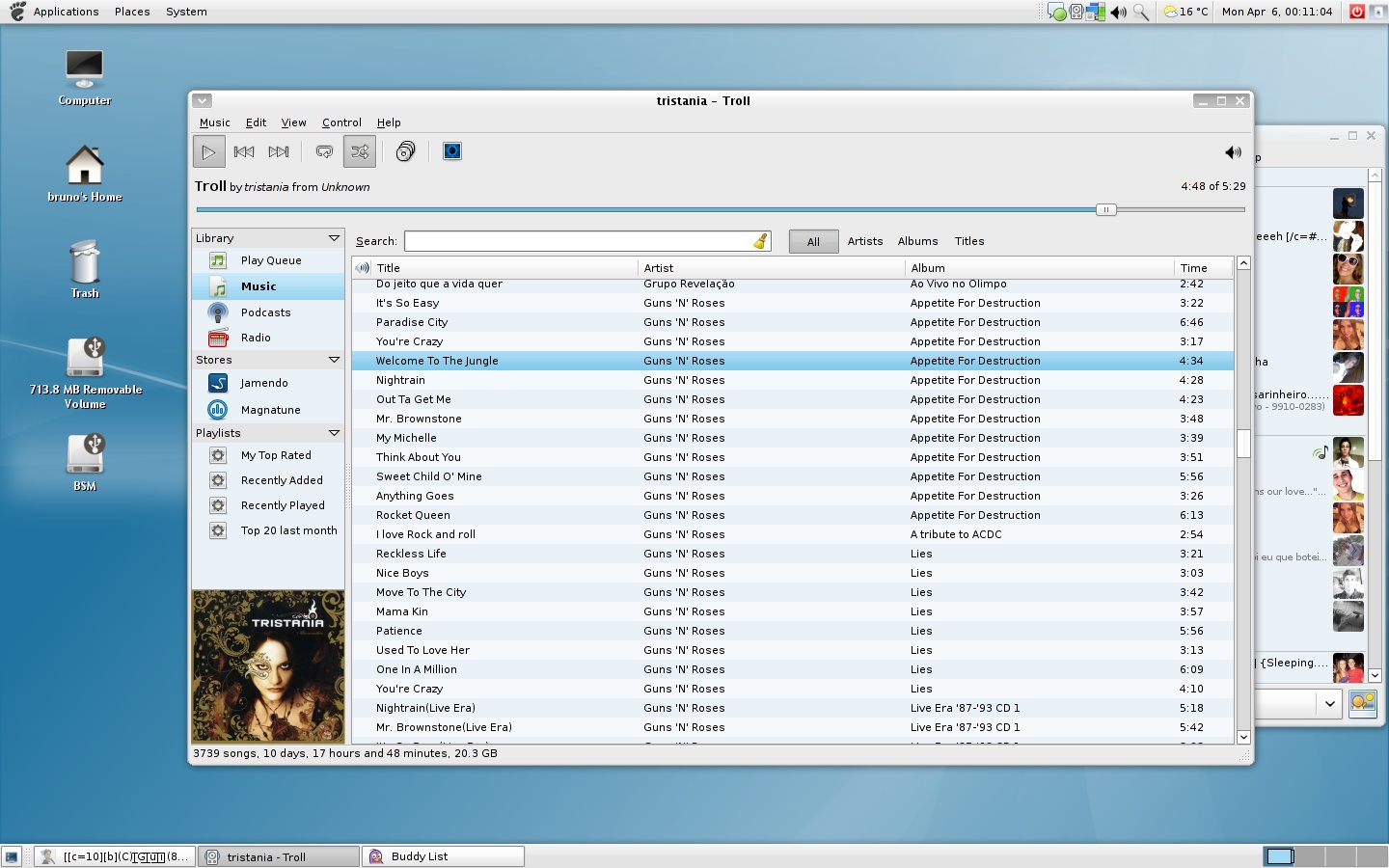The image size is (1389, 868).
Task: Open Magnatune store
Action: coord(268,410)
